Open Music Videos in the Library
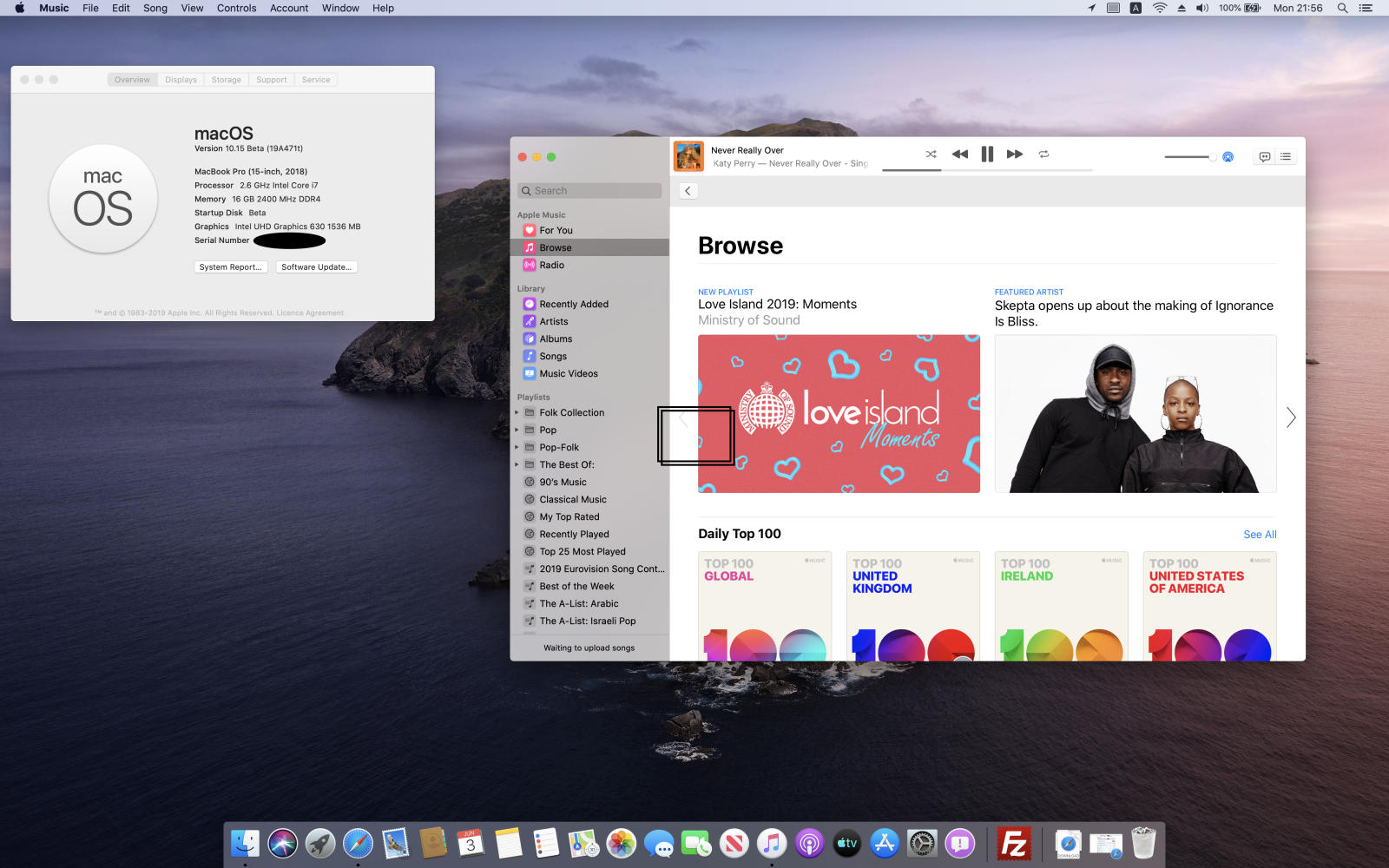Image resolution: width=1389 pixels, height=868 pixels. (x=589, y=374)
